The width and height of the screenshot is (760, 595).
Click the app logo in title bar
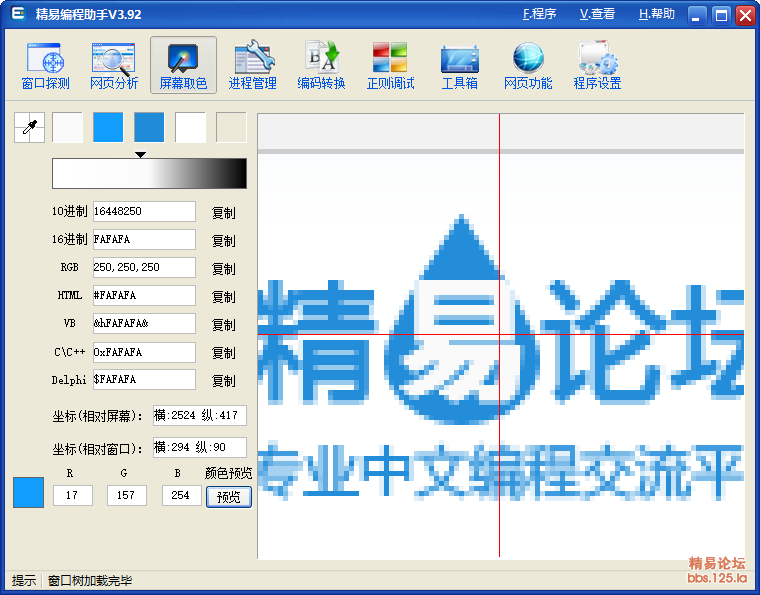18,14
